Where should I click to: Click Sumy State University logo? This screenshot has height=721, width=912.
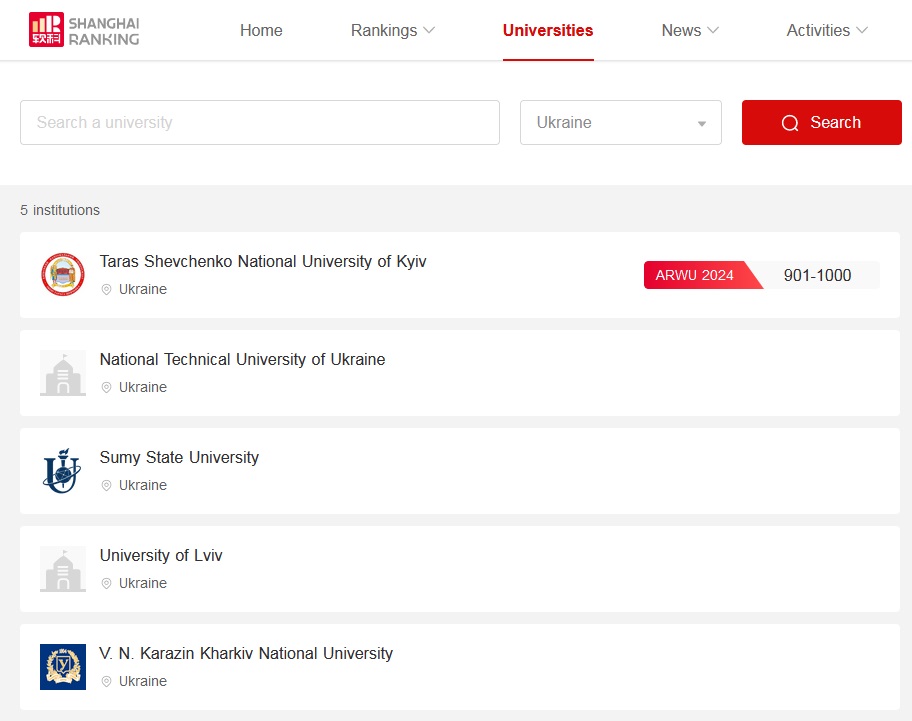click(x=63, y=470)
